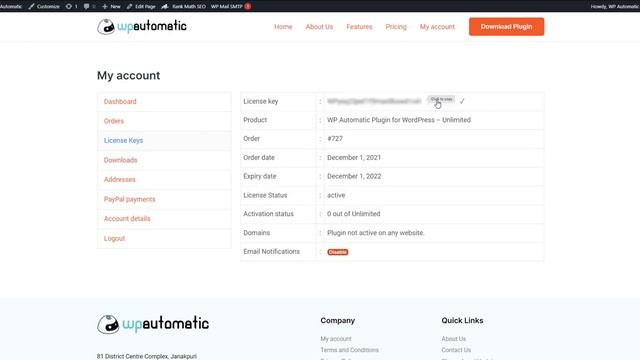
Task: Open the updates icon in admin bar
Action: click(71, 6)
